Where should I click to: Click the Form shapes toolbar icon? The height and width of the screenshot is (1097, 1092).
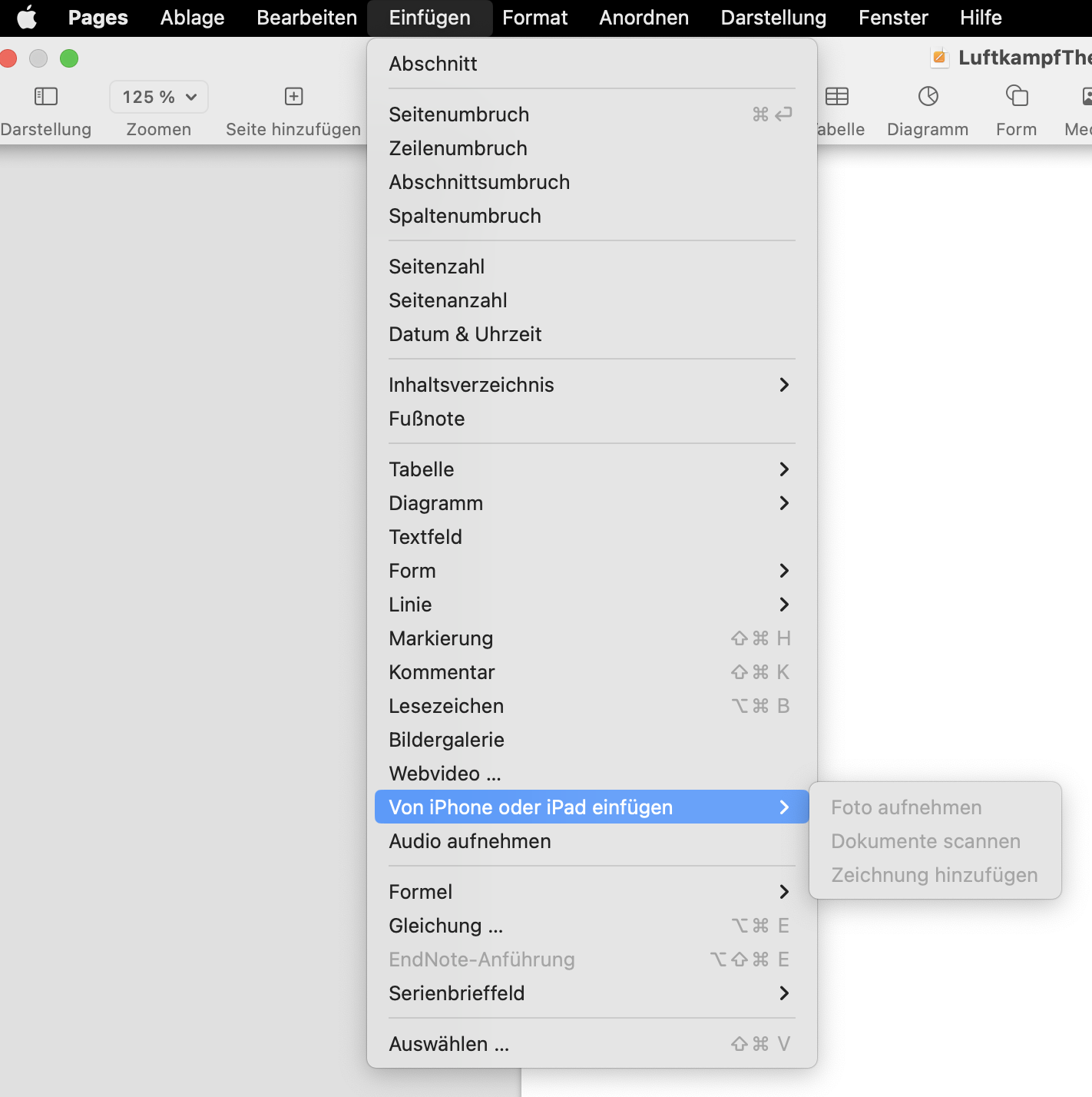[1017, 96]
